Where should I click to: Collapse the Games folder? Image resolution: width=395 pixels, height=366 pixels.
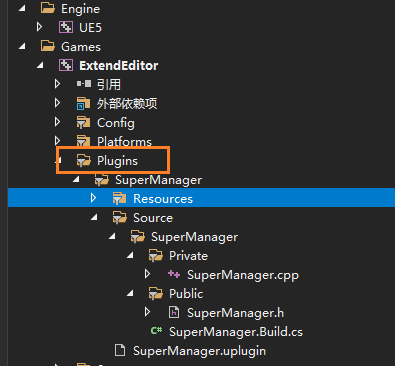coord(22,47)
